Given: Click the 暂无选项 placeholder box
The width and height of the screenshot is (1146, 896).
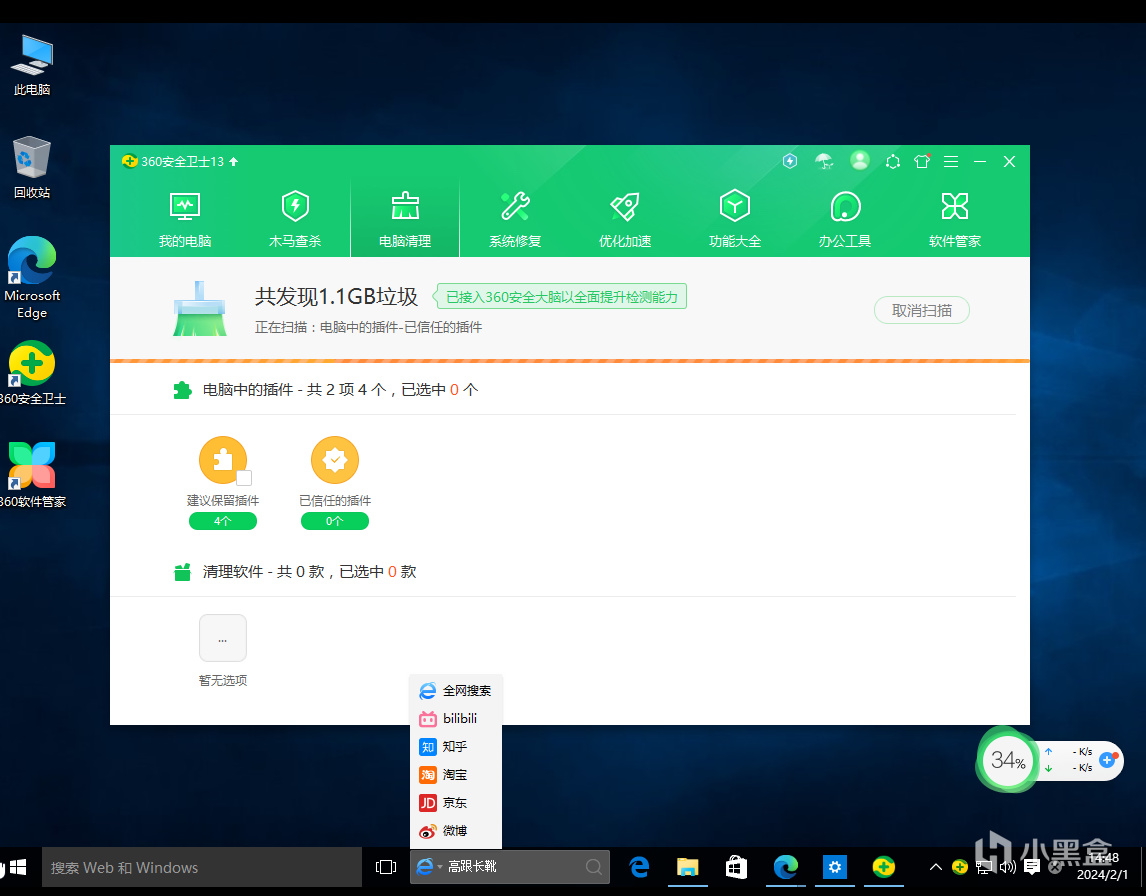Looking at the screenshot, I should click(223, 638).
